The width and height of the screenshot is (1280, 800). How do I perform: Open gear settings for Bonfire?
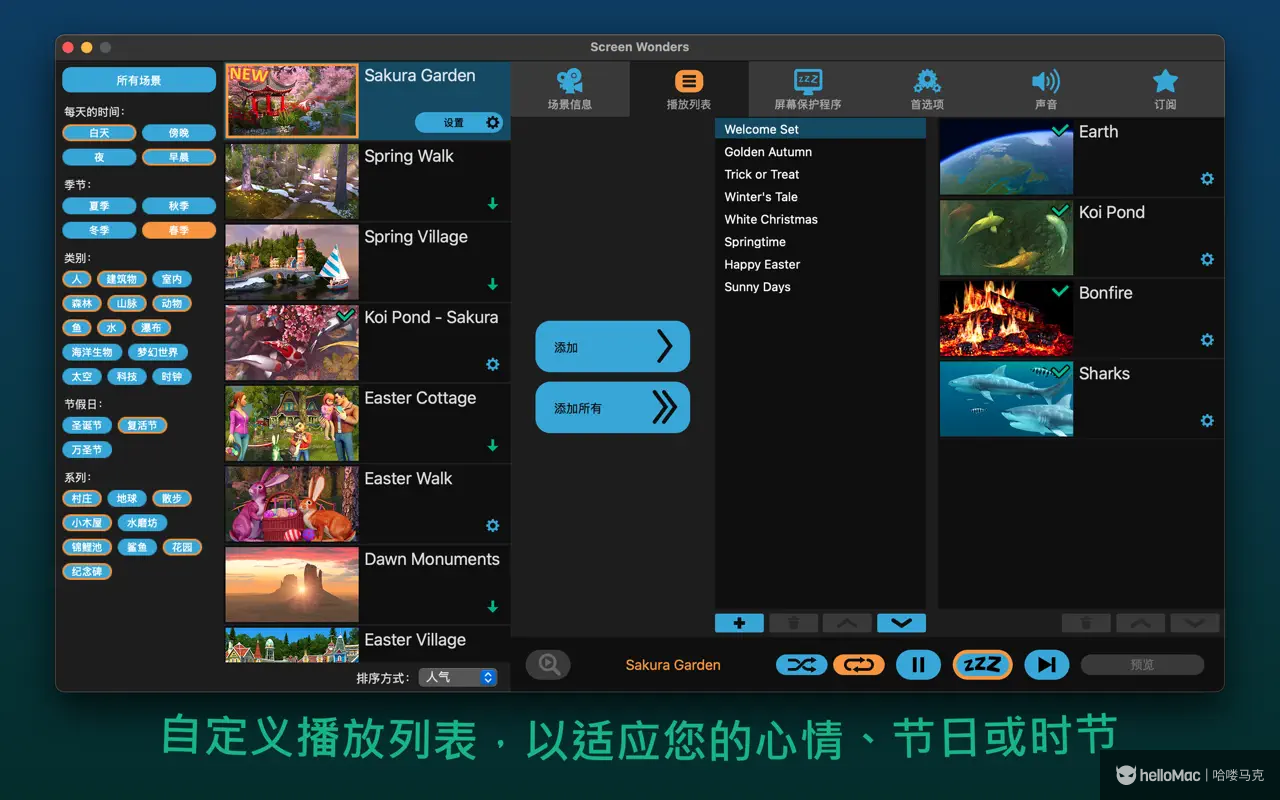1207,340
